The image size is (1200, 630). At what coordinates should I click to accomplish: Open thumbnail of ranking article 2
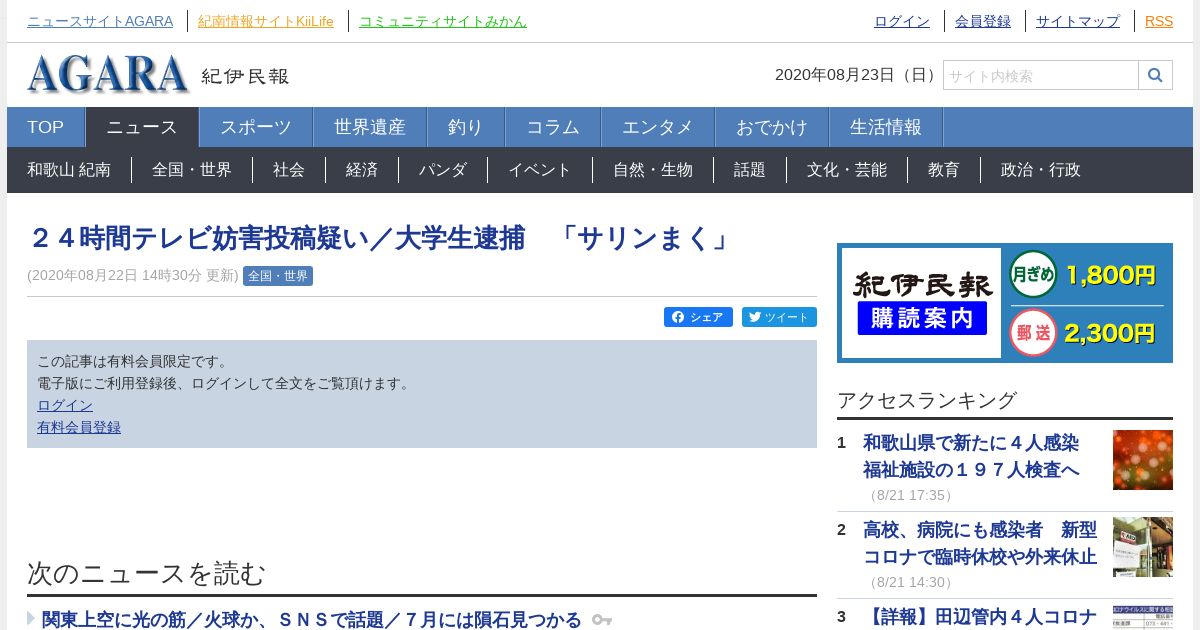pyautogui.click(x=1143, y=547)
